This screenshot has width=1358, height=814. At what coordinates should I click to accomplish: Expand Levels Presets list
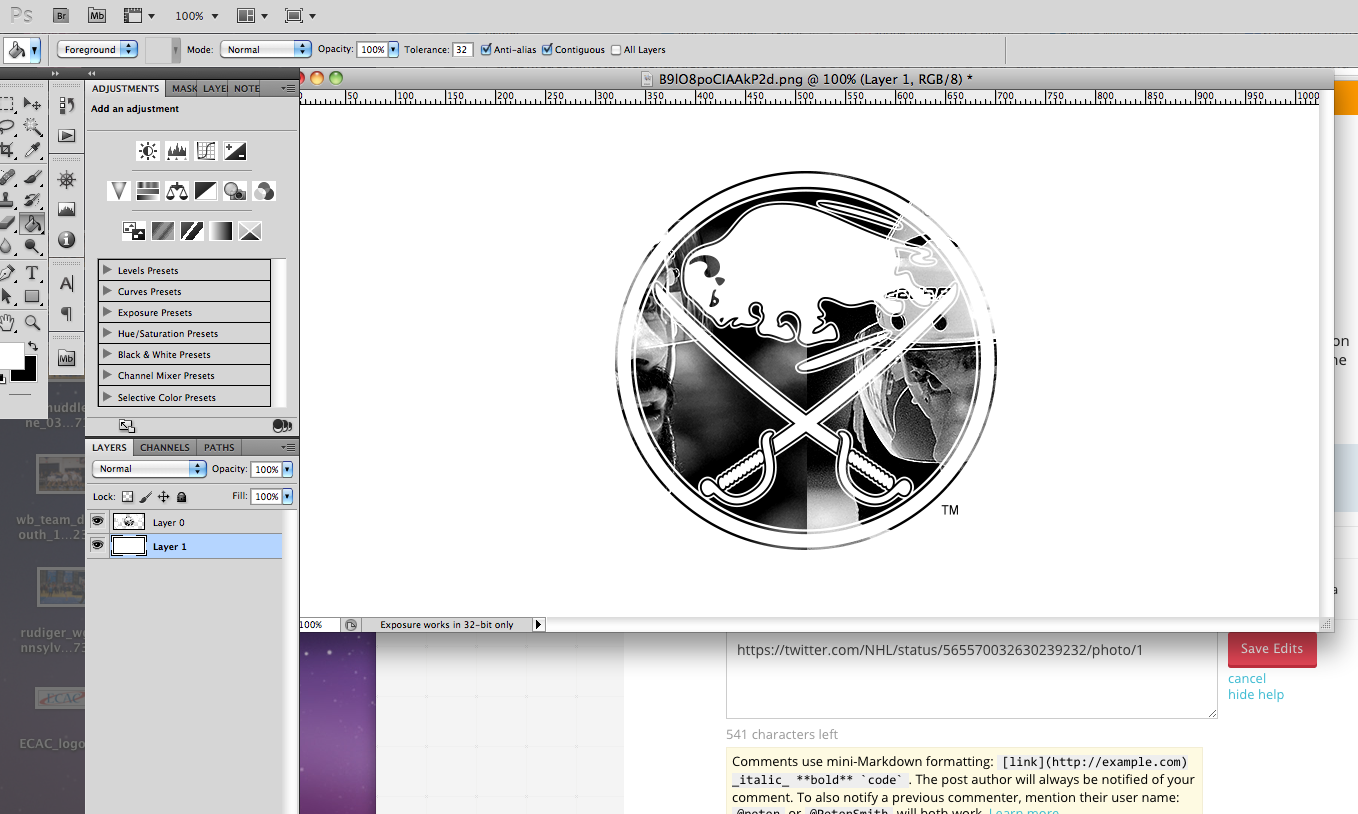click(x=108, y=270)
